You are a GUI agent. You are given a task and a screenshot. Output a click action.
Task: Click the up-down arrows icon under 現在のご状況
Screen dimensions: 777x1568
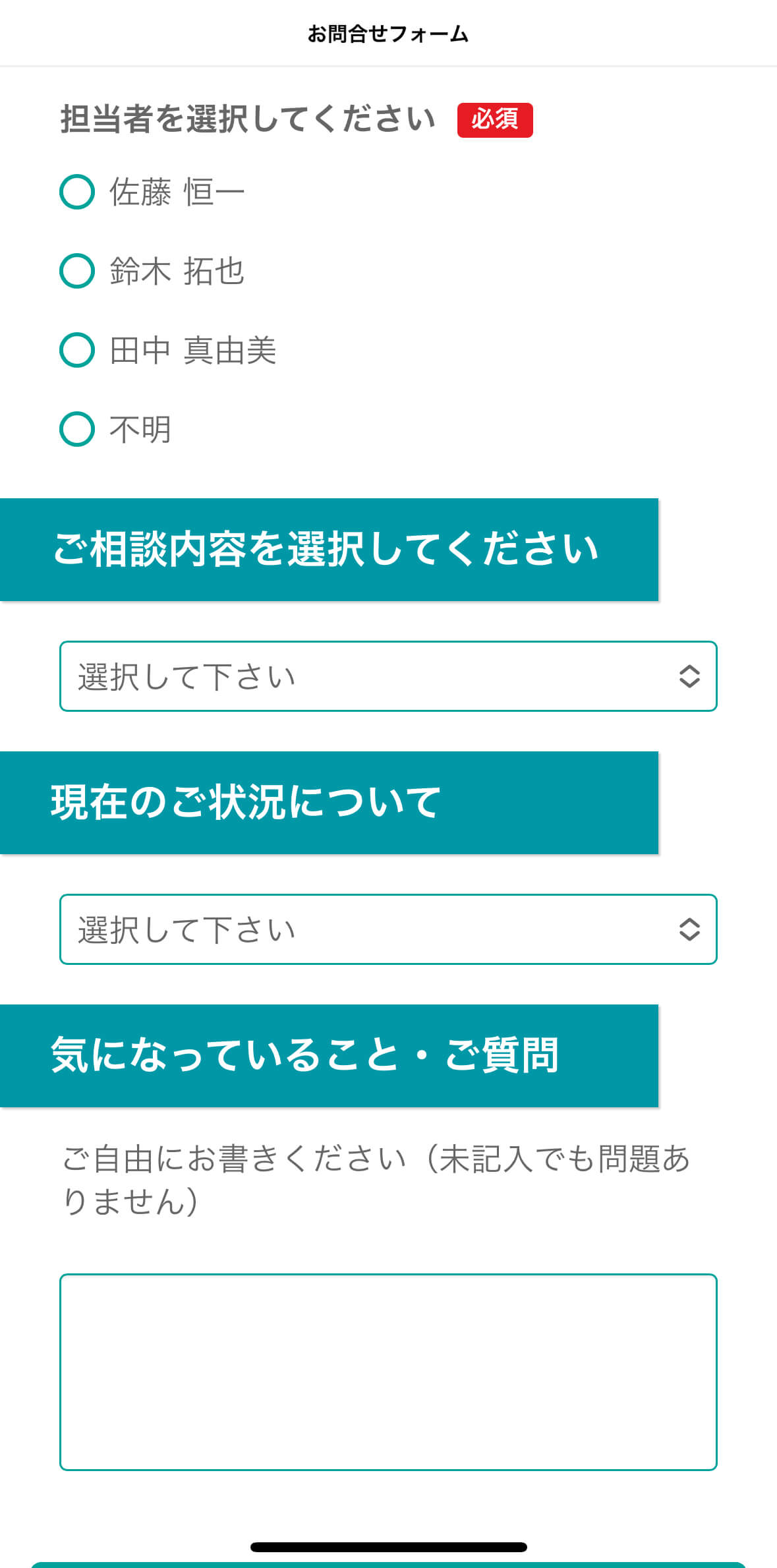689,929
